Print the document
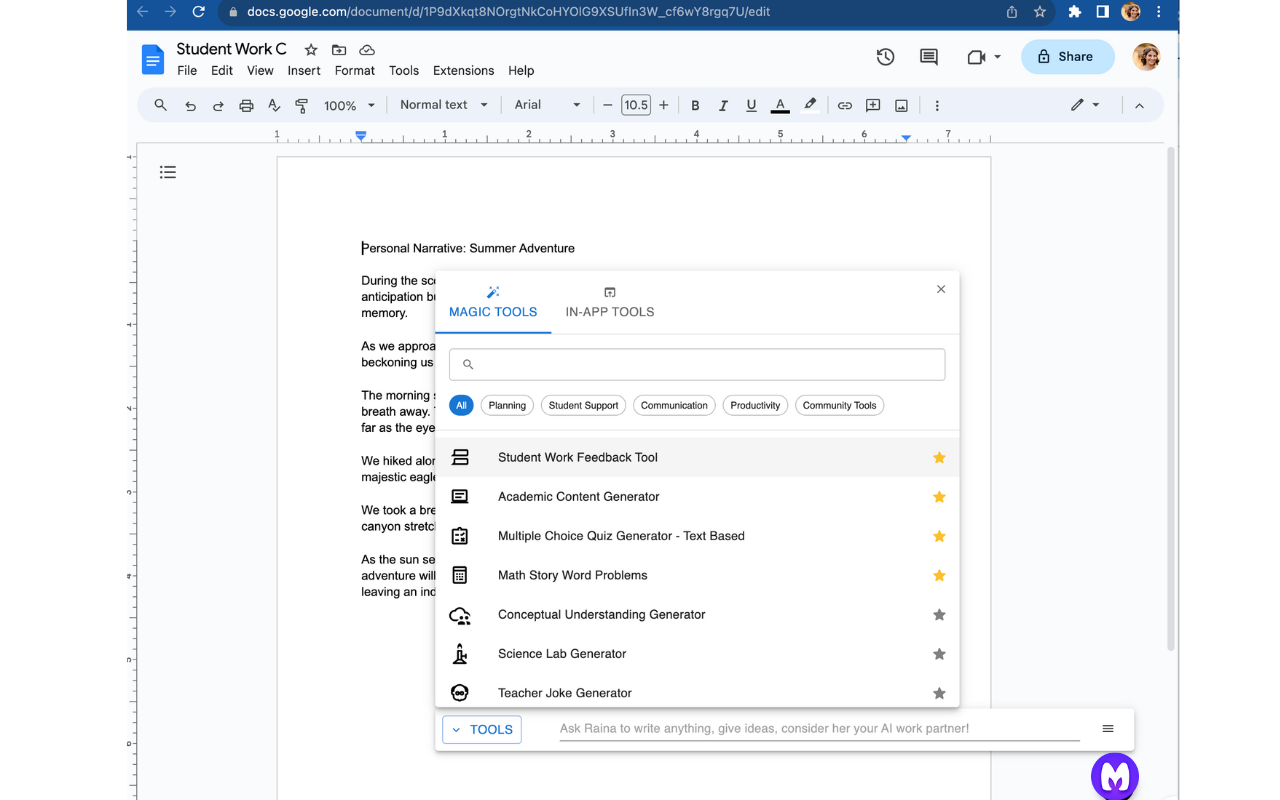Viewport: 1280px width, 800px height. (246, 105)
